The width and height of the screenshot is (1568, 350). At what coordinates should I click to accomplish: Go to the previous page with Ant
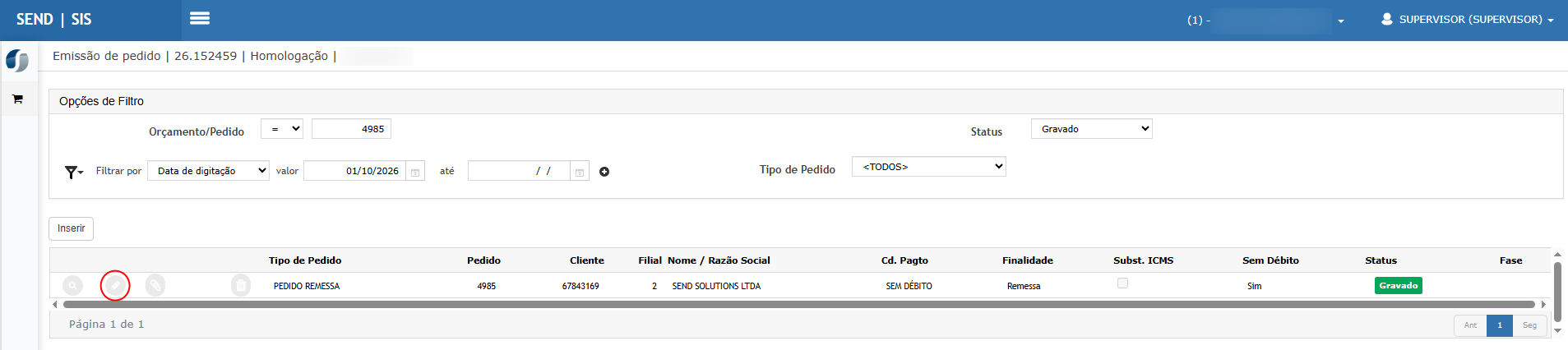[1470, 325]
